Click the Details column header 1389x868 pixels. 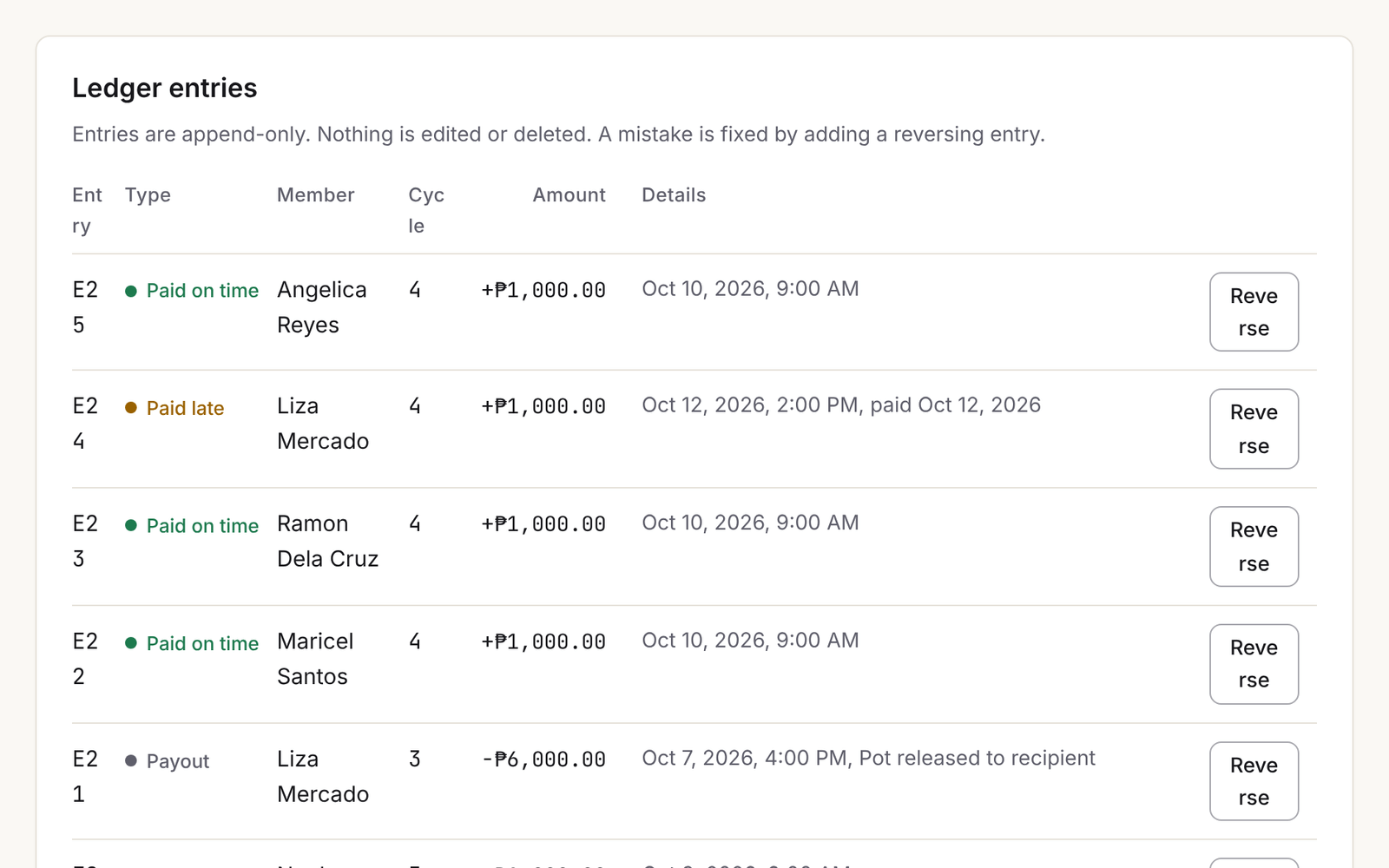click(674, 195)
